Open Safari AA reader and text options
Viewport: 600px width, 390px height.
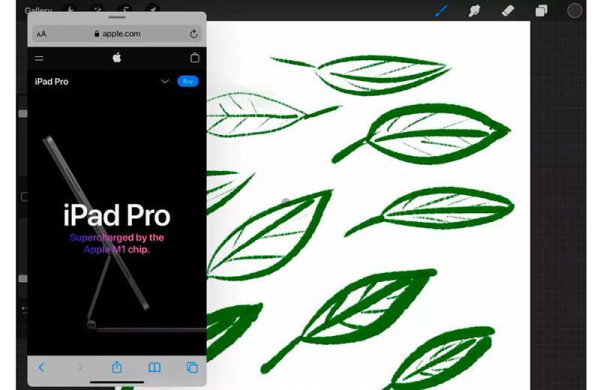[x=41, y=34]
